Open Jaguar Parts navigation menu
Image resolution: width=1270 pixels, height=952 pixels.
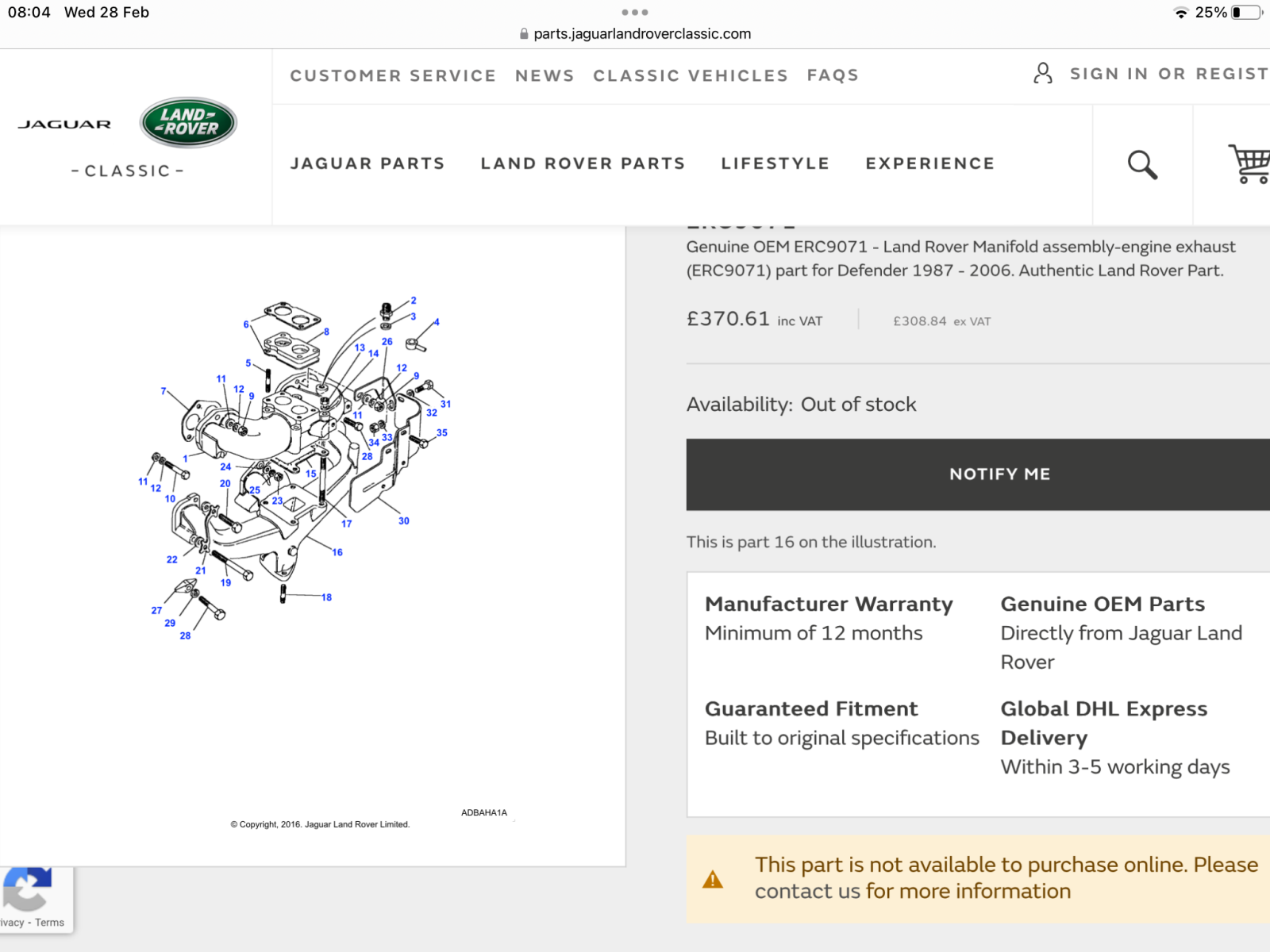coord(368,163)
